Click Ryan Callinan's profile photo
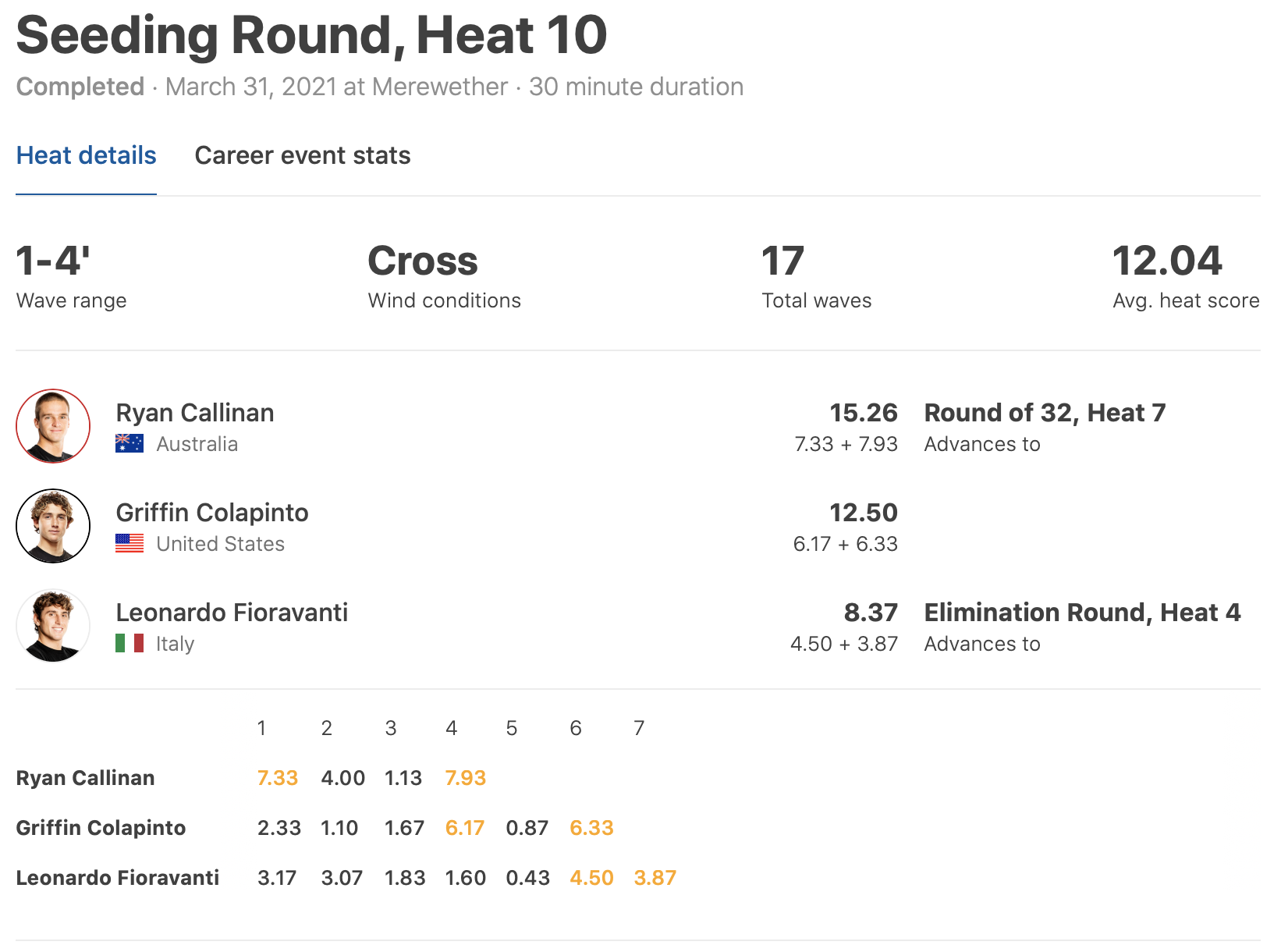Screen dimensions: 1281x952 53,426
